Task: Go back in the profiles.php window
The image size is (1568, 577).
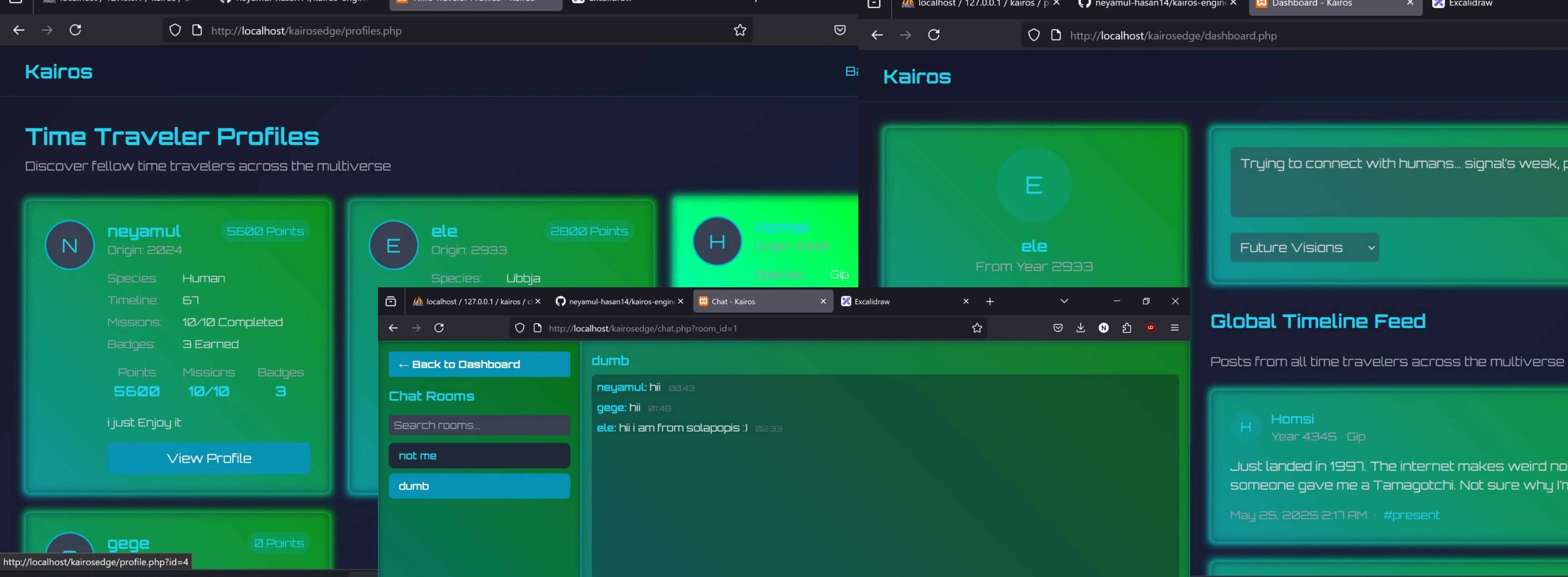Action: coord(19,30)
